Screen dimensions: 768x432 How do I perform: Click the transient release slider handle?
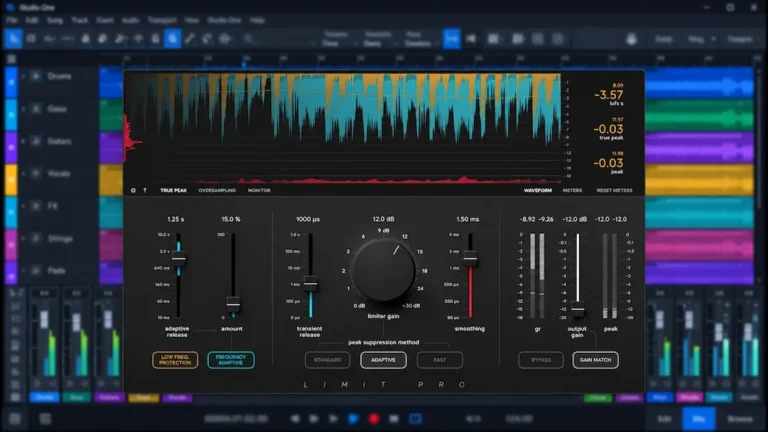[x=310, y=283]
